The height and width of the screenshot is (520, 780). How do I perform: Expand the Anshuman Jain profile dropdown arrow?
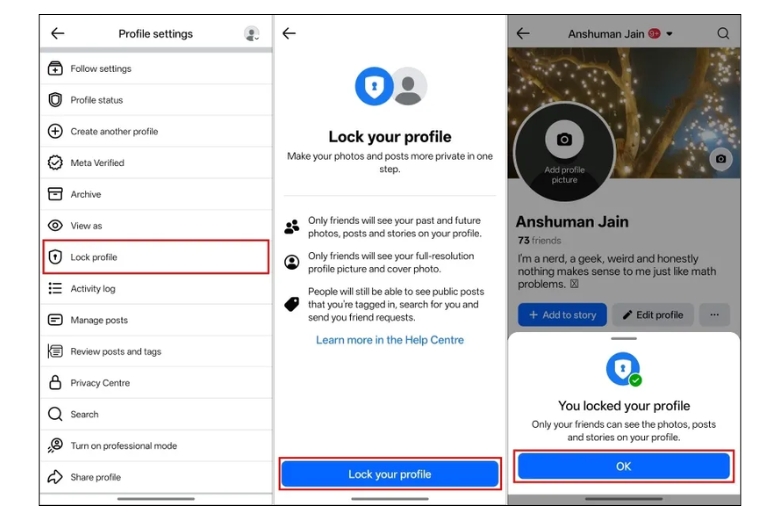(670, 34)
